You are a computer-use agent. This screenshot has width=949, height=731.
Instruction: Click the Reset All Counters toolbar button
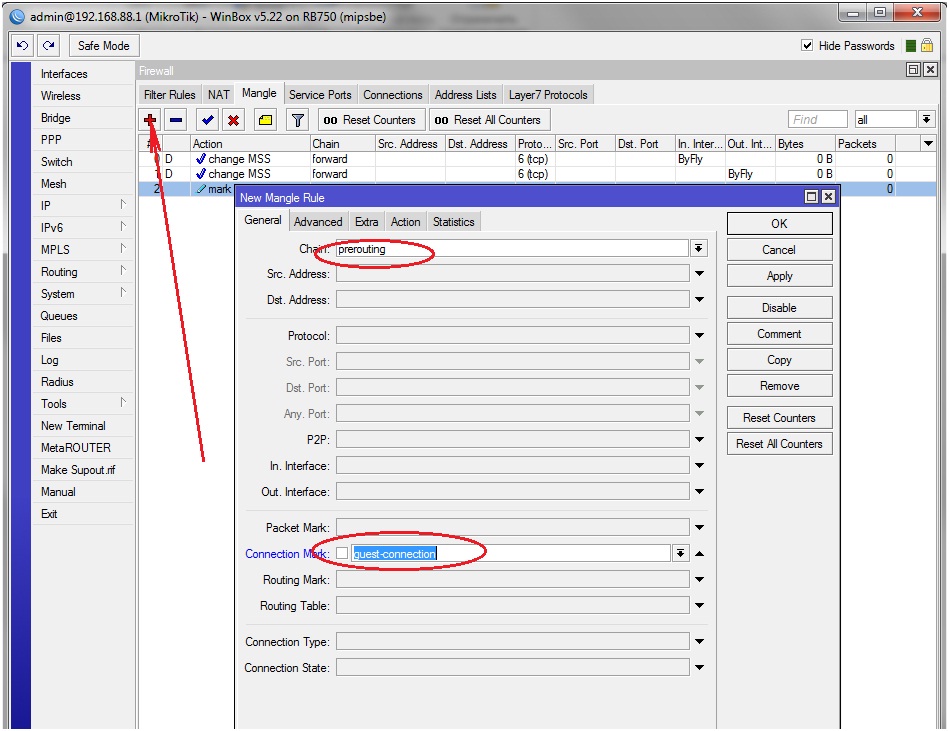tap(488, 120)
